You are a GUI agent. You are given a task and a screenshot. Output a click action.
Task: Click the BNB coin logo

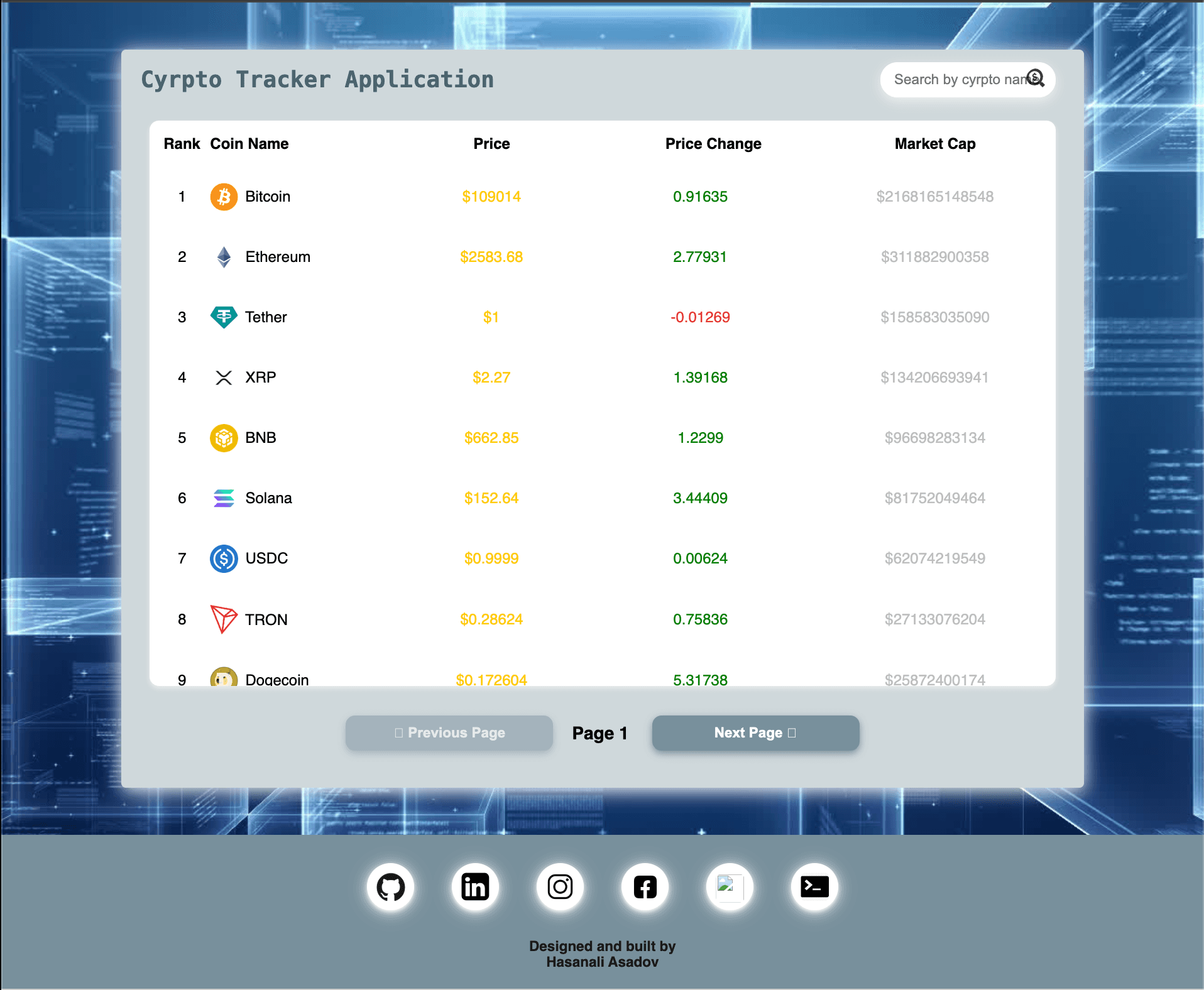(x=224, y=438)
